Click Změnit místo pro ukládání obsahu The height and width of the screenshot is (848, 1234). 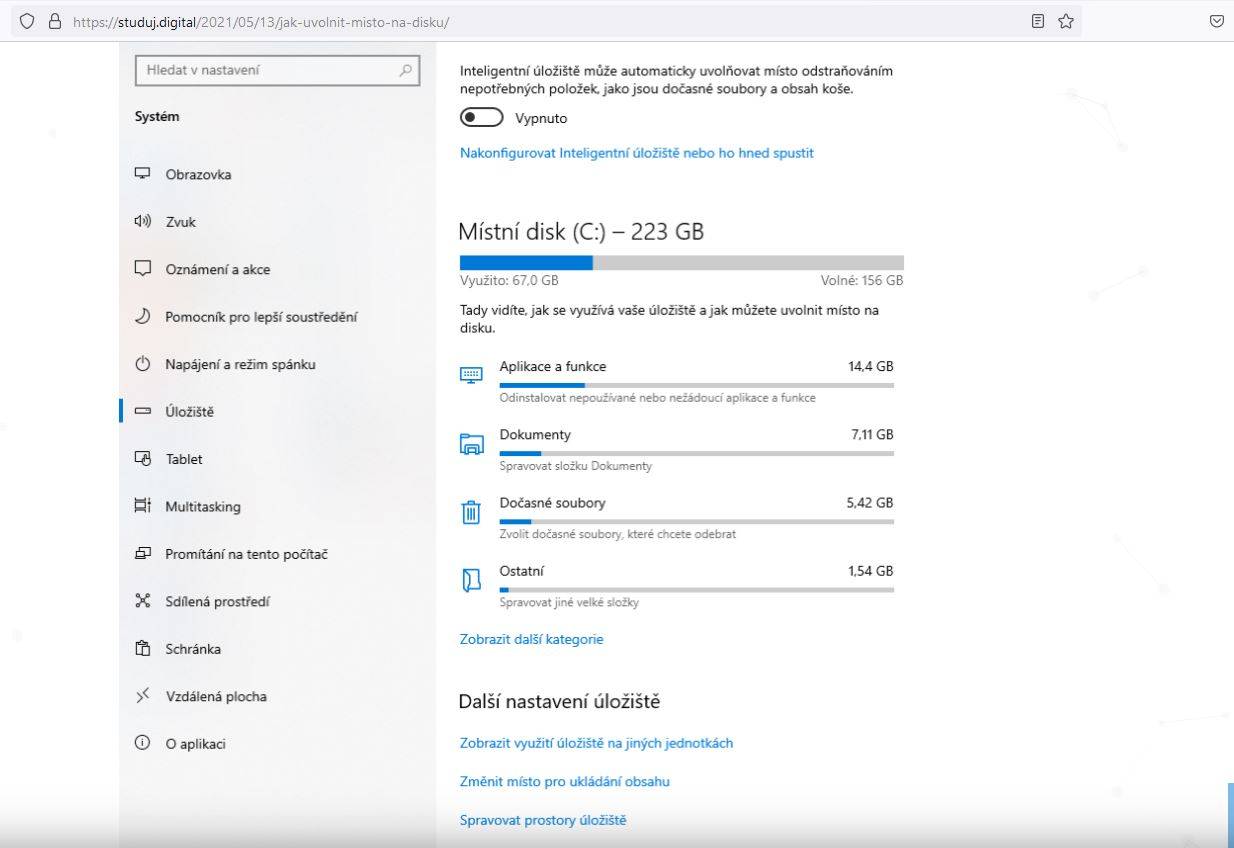coord(565,781)
